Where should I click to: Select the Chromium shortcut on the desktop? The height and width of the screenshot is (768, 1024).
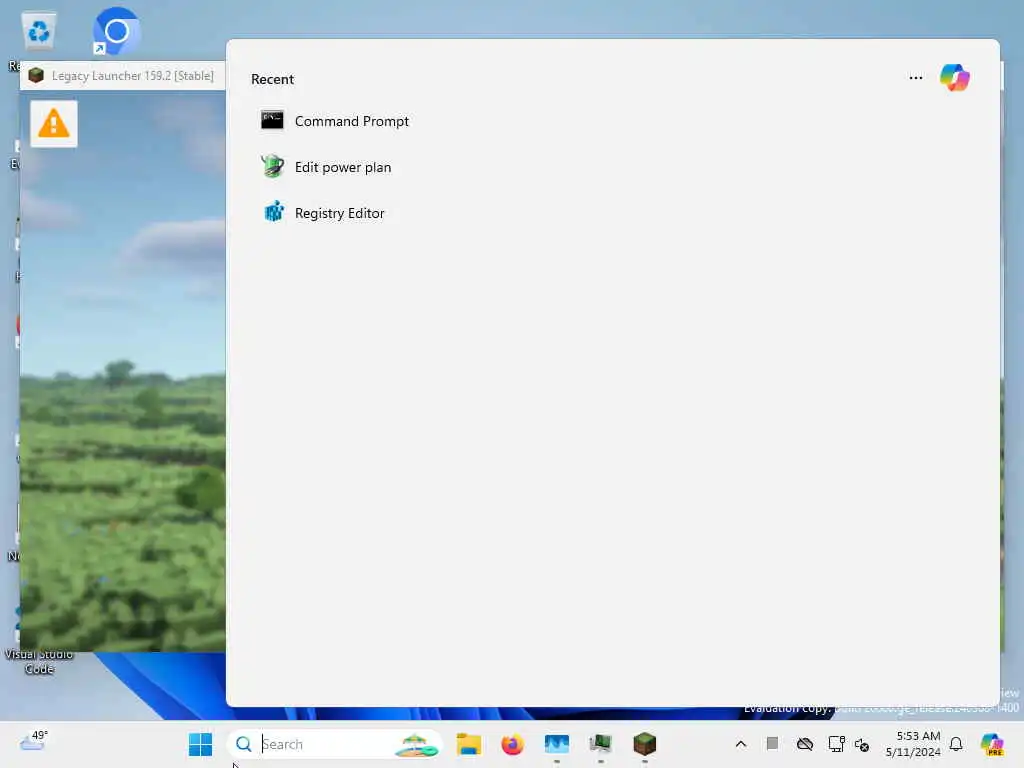(116, 31)
